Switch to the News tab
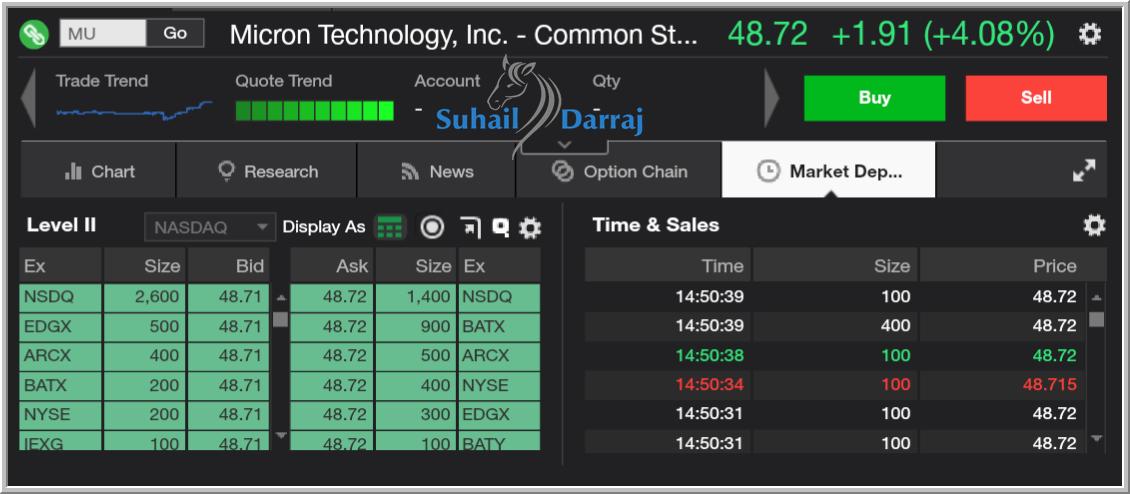Image resolution: width=1130 pixels, height=494 pixels. 436,170
